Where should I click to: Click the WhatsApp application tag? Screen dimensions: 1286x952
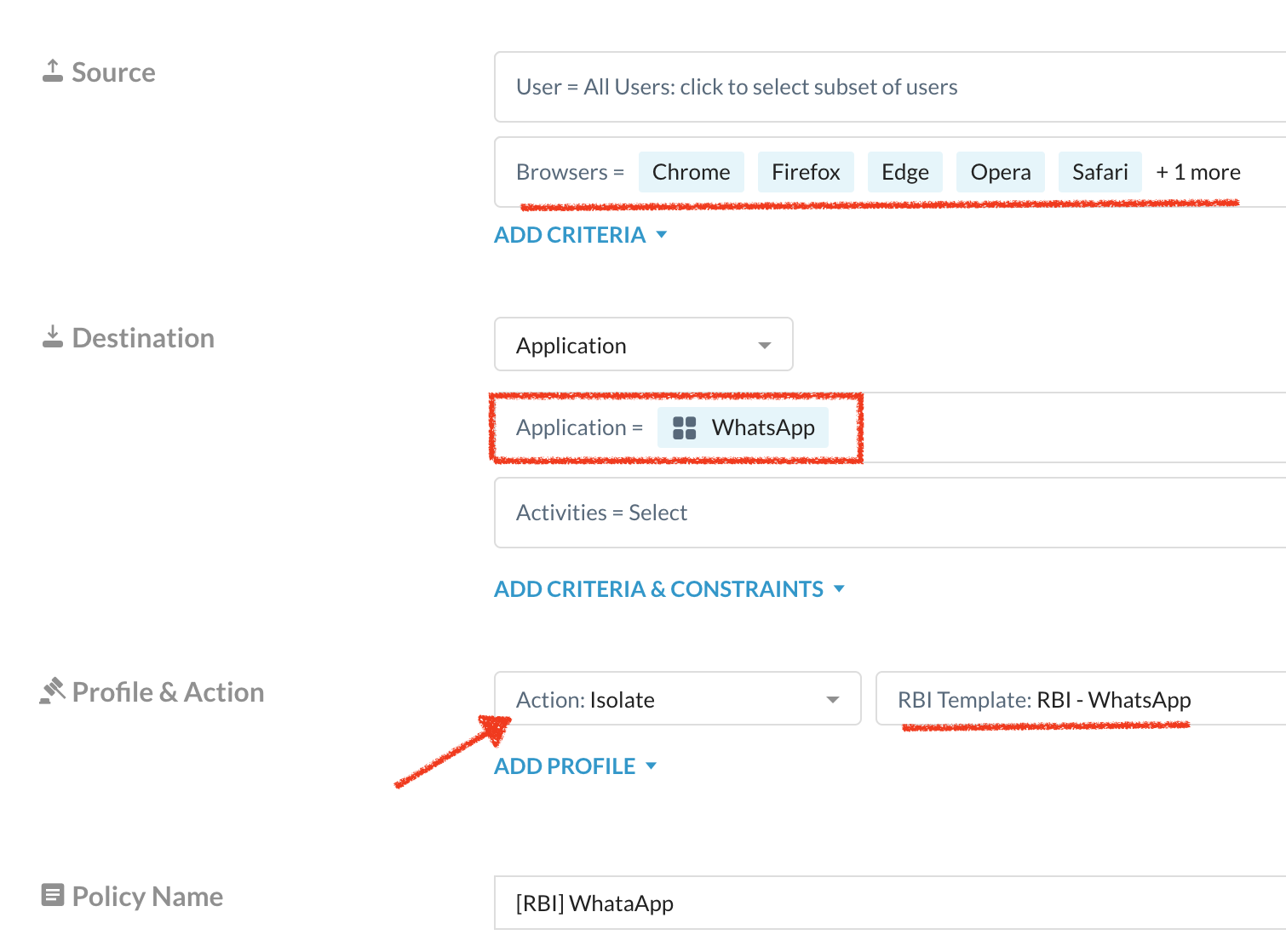tap(743, 427)
